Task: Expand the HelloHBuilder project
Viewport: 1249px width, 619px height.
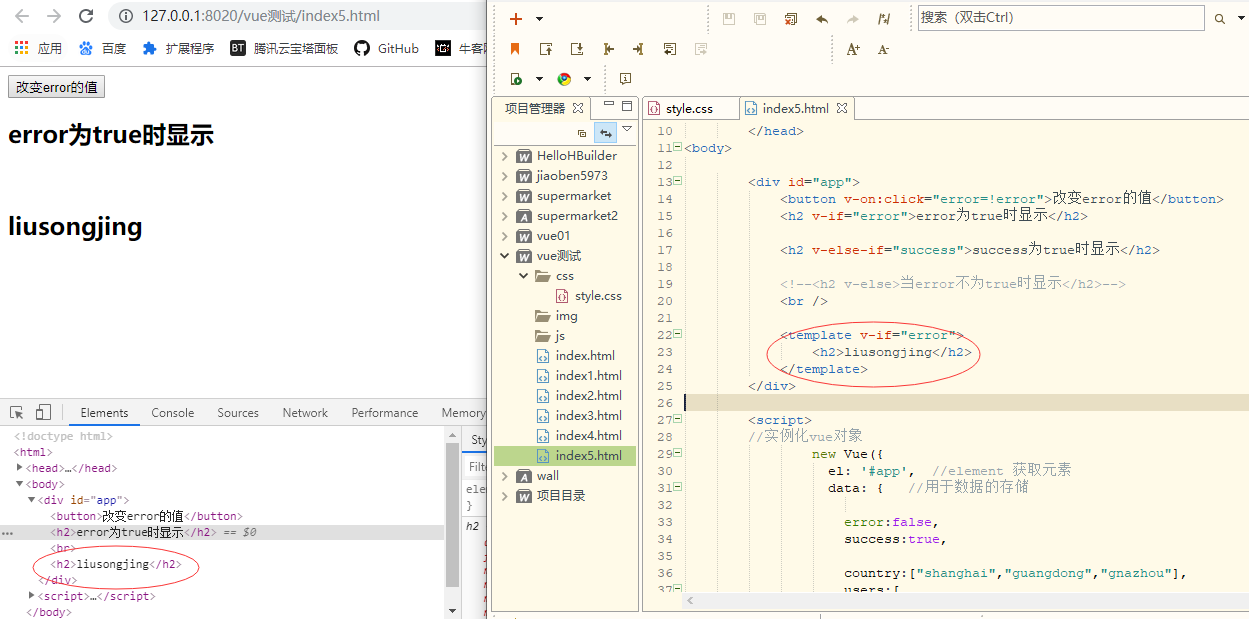Action: coord(505,156)
